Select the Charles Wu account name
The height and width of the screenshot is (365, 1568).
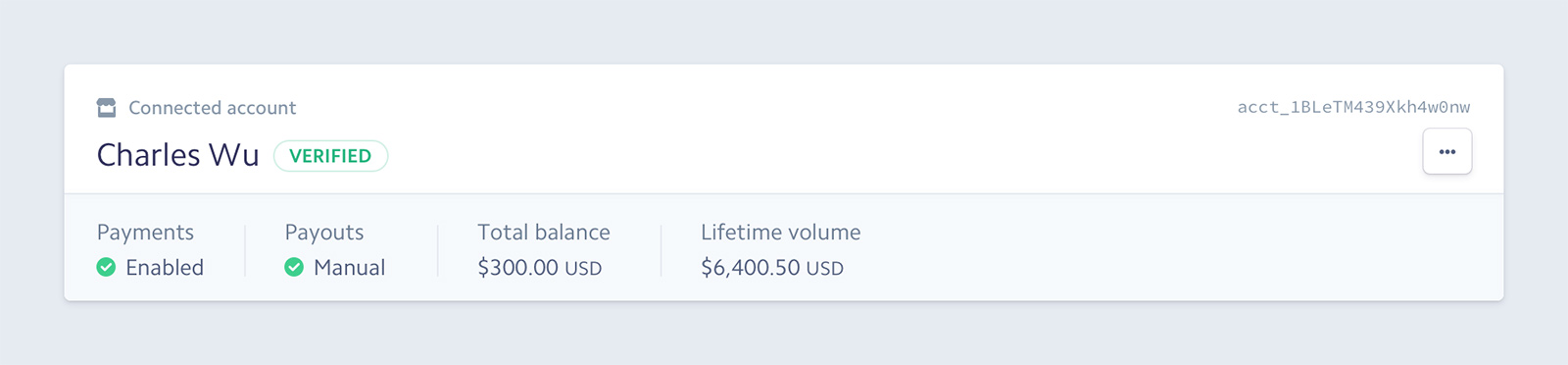tap(177, 155)
